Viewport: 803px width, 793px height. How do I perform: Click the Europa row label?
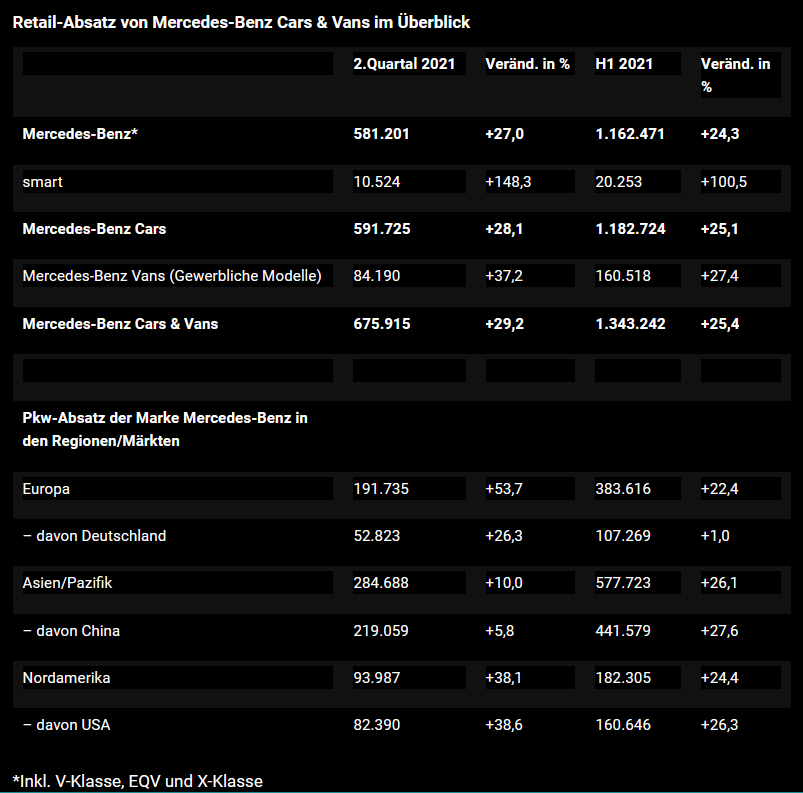[x=46, y=488]
